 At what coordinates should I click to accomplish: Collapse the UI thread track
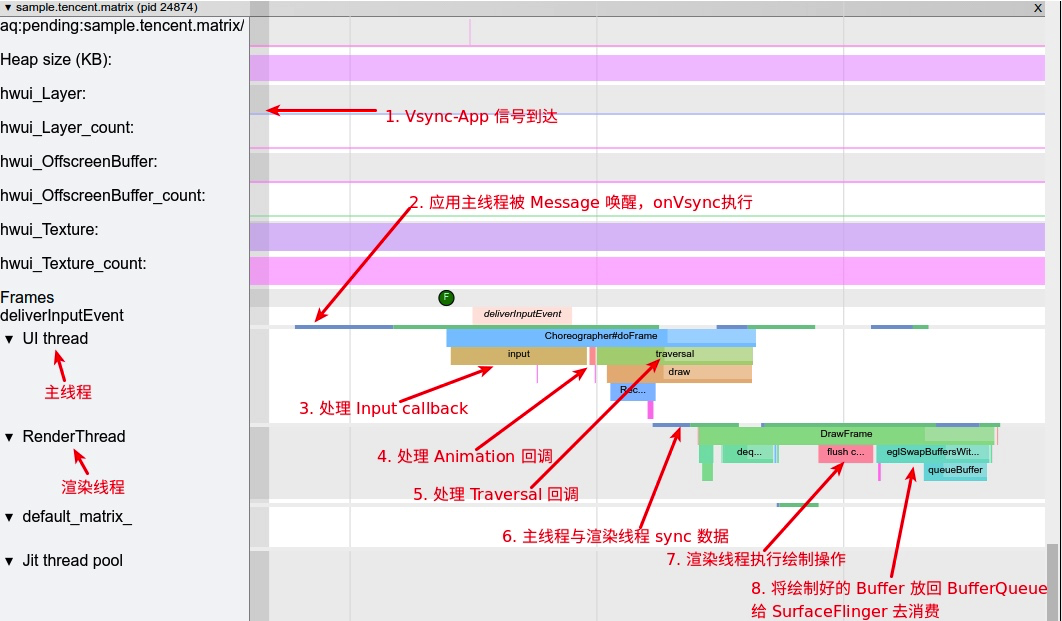click(10, 338)
